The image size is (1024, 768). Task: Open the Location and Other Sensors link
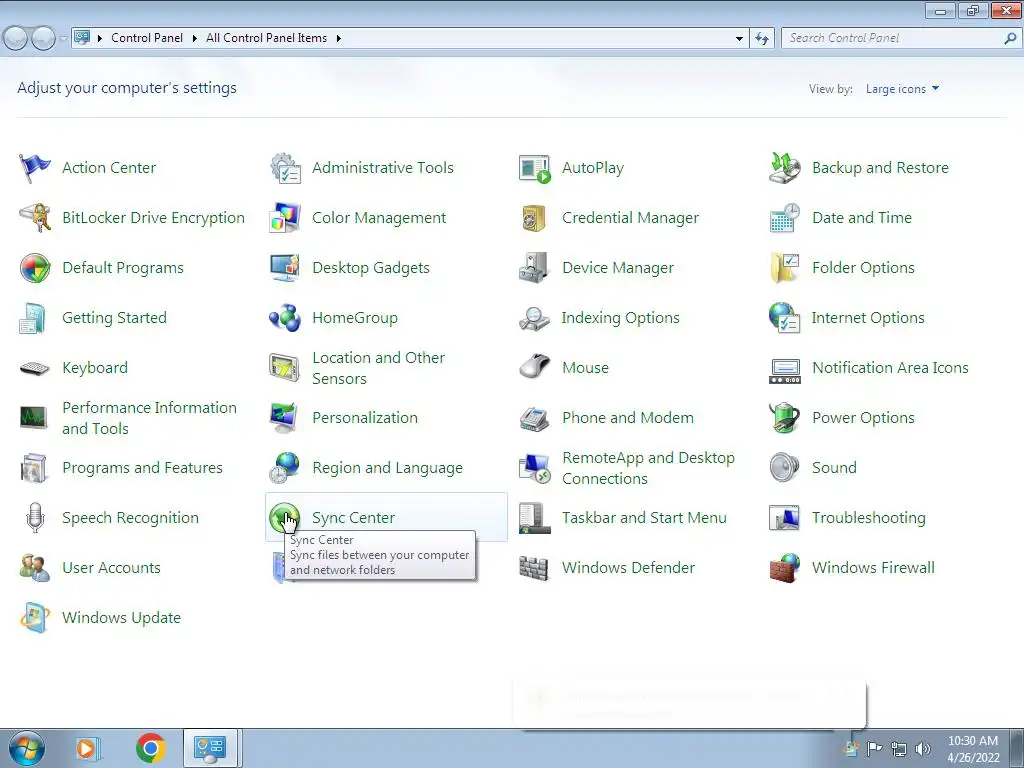[x=379, y=368]
